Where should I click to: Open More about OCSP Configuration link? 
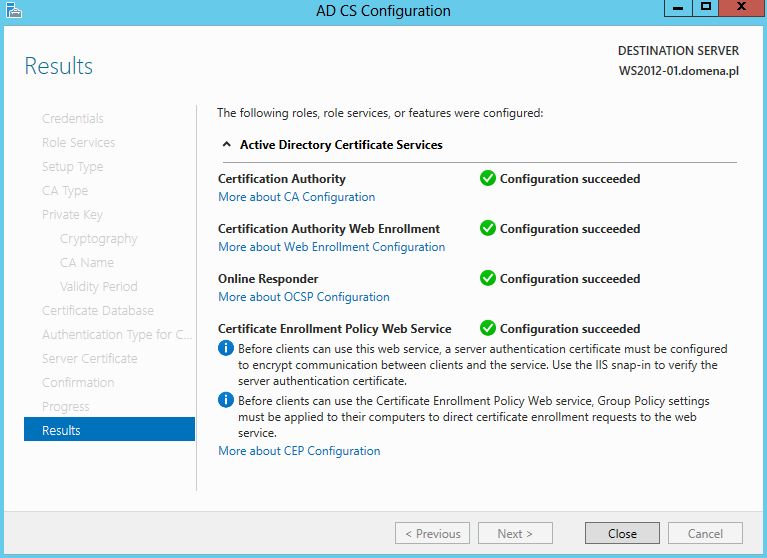[x=304, y=297]
